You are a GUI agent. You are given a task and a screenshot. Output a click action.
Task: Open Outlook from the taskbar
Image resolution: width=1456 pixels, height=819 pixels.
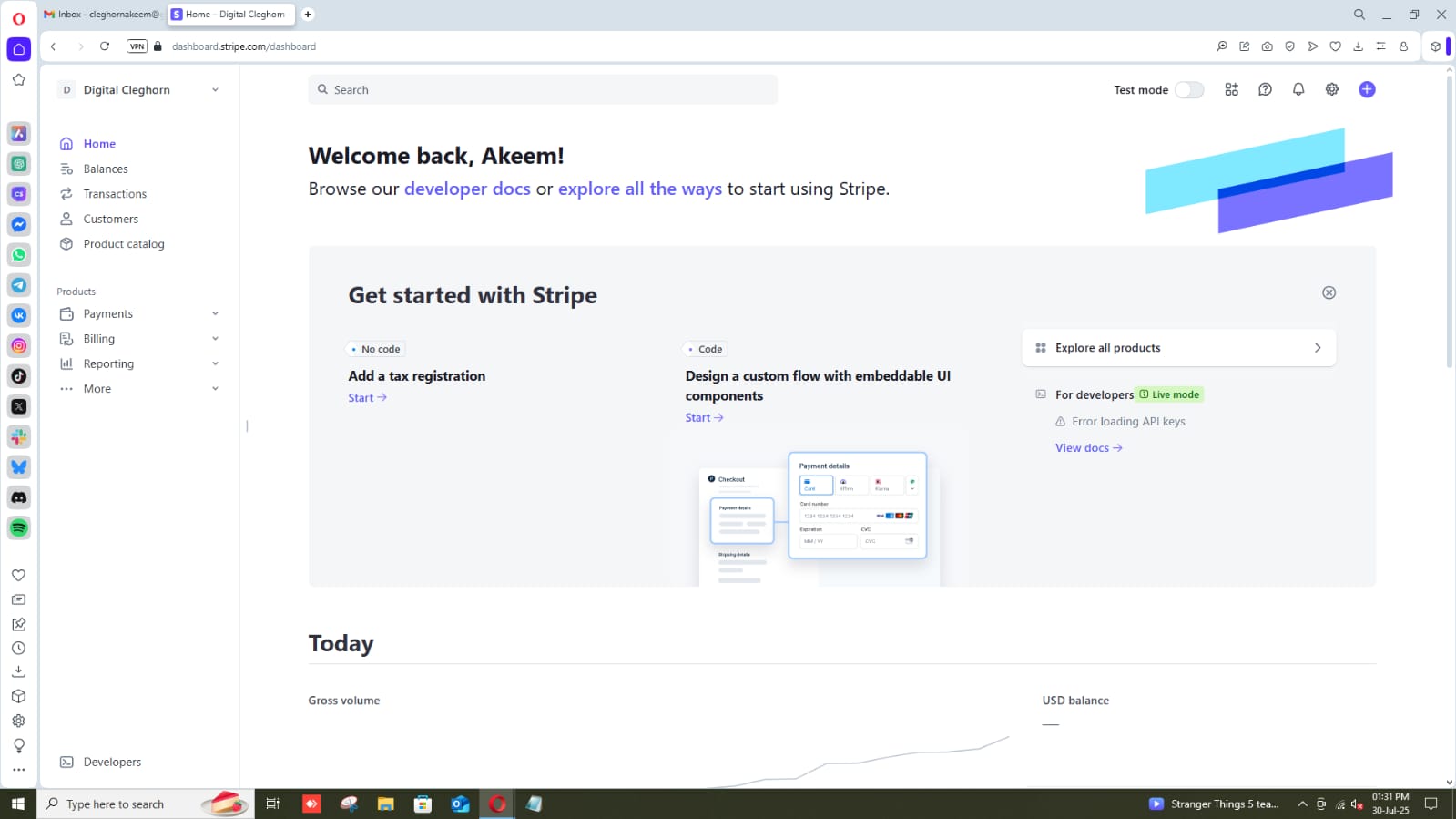[460, 804]
